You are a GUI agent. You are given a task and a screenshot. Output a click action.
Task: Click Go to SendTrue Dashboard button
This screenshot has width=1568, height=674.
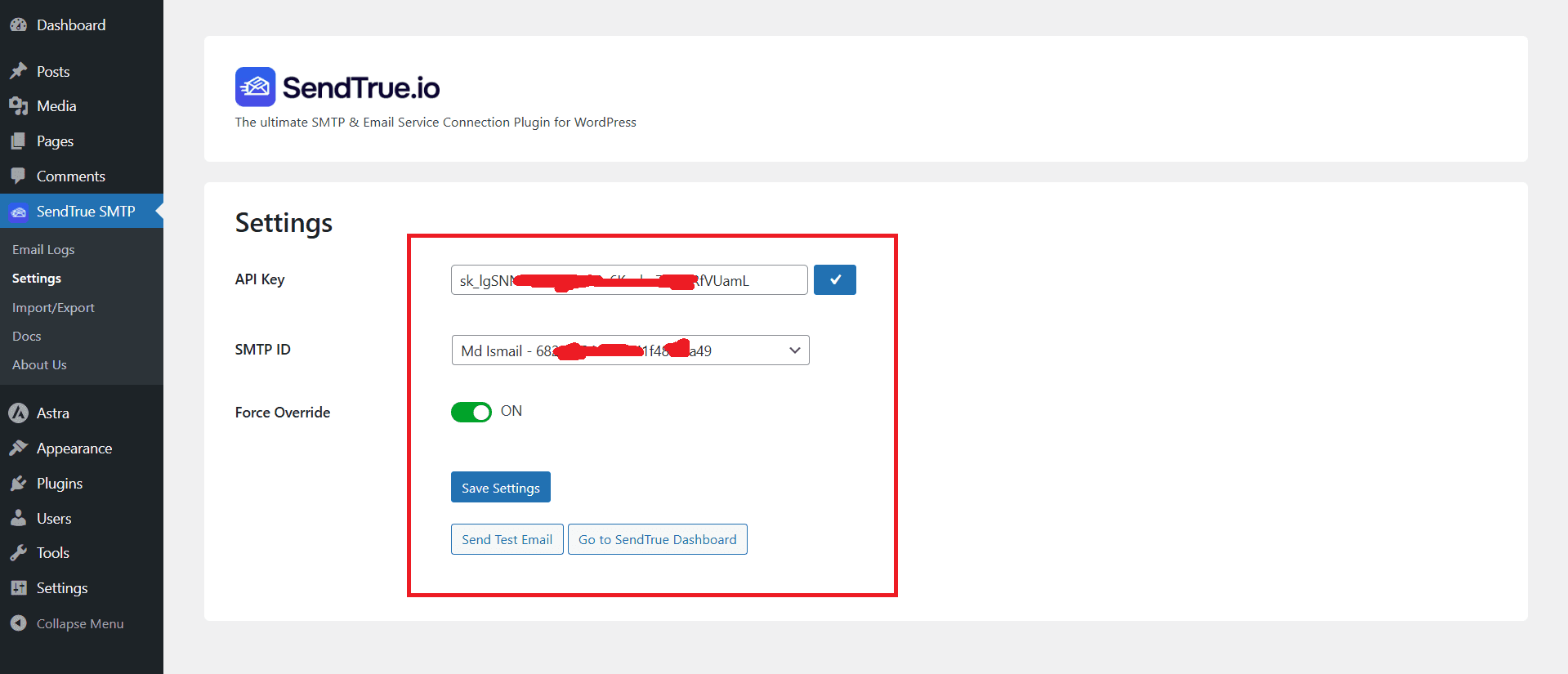point(658,539)
